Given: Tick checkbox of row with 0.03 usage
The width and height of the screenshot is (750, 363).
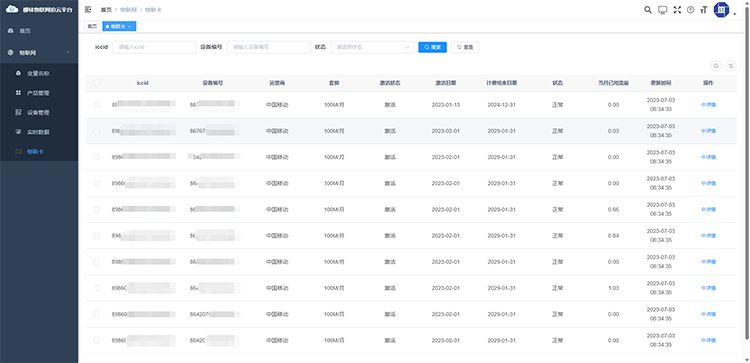Looking at the screenshot, I should [97, 131].
